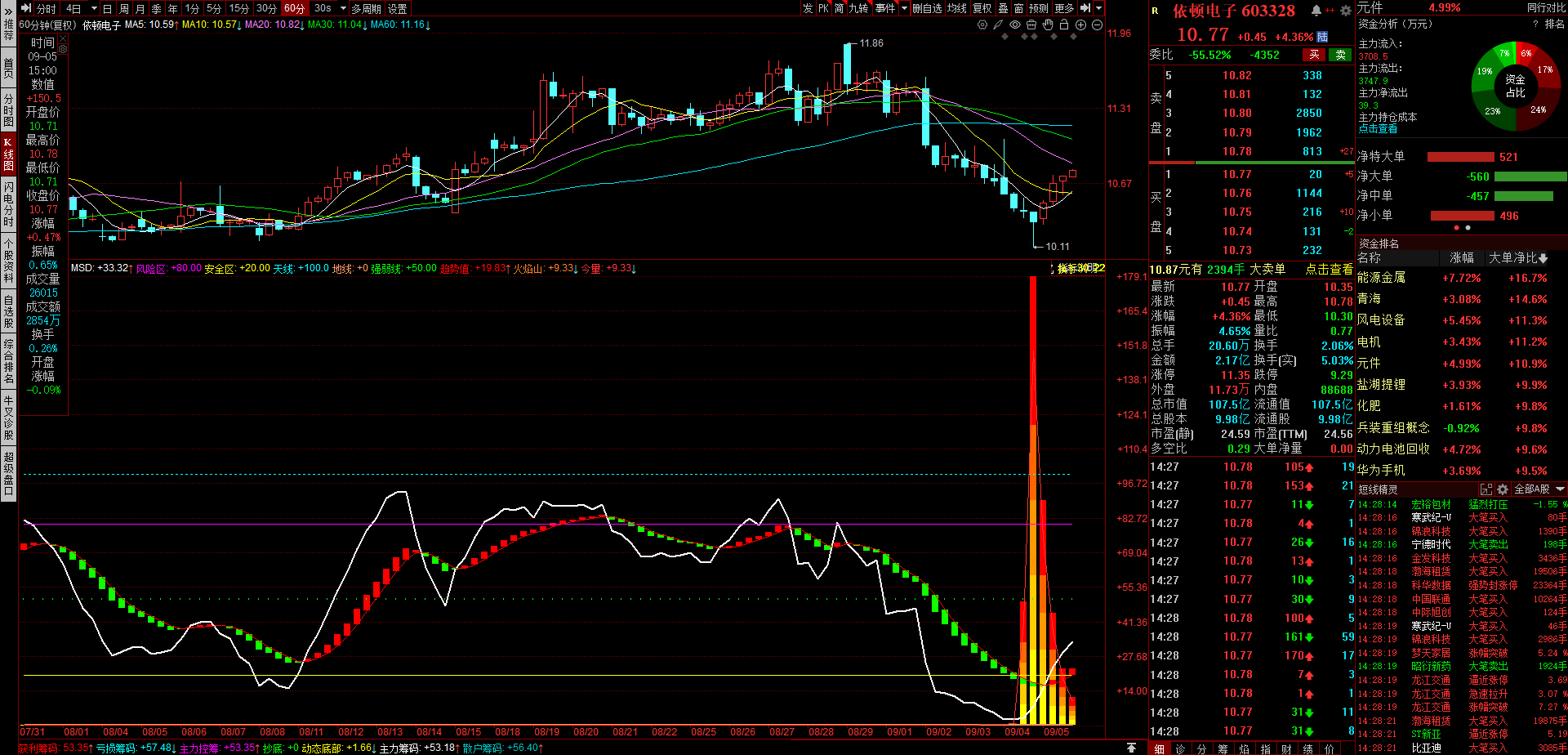Toggle 均线 moving averages display
Image resolution: width=1568 pixels, height=755 pixels.
point(957,8)
